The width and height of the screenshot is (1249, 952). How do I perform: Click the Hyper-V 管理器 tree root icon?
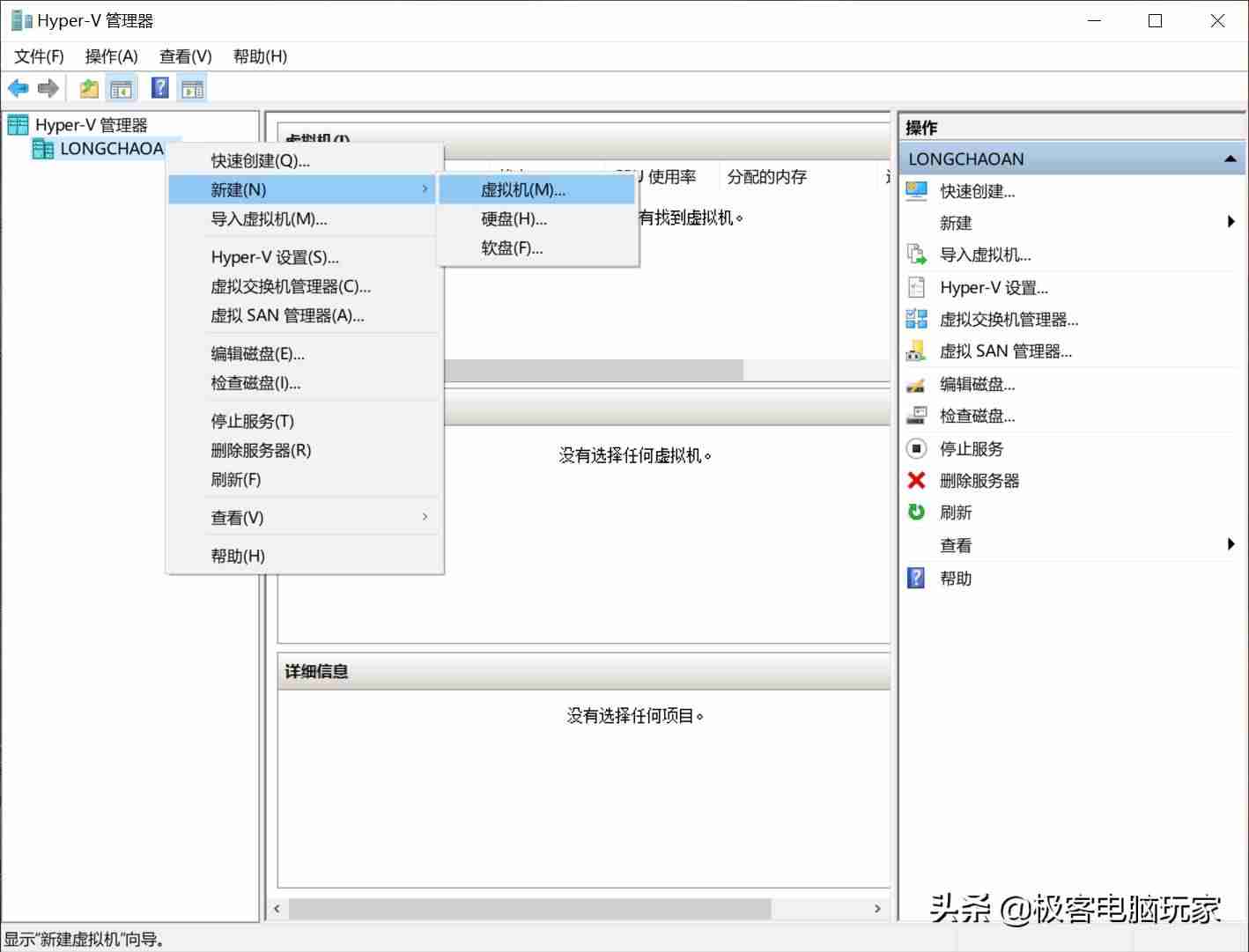[x=18, y=125]
